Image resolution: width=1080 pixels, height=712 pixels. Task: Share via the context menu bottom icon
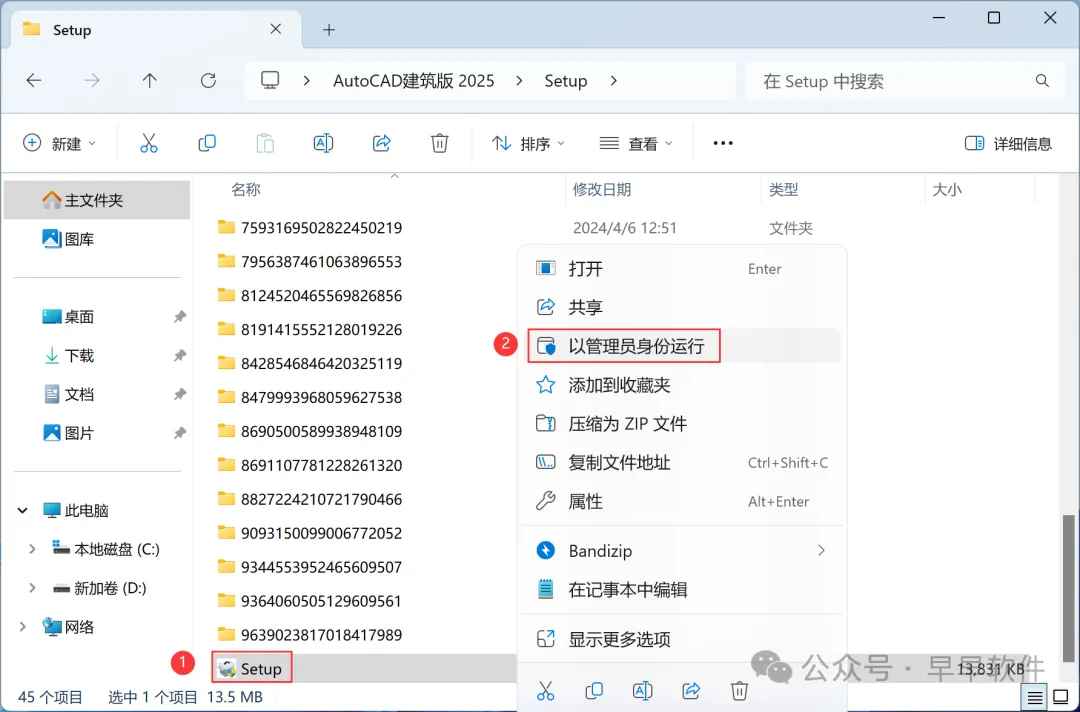(x=691, y=690)
